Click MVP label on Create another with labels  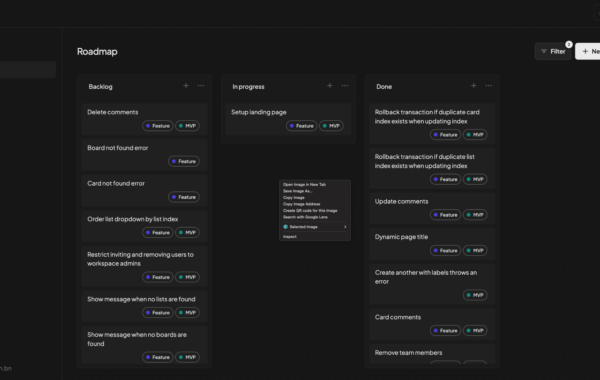[x=475, y=295]
